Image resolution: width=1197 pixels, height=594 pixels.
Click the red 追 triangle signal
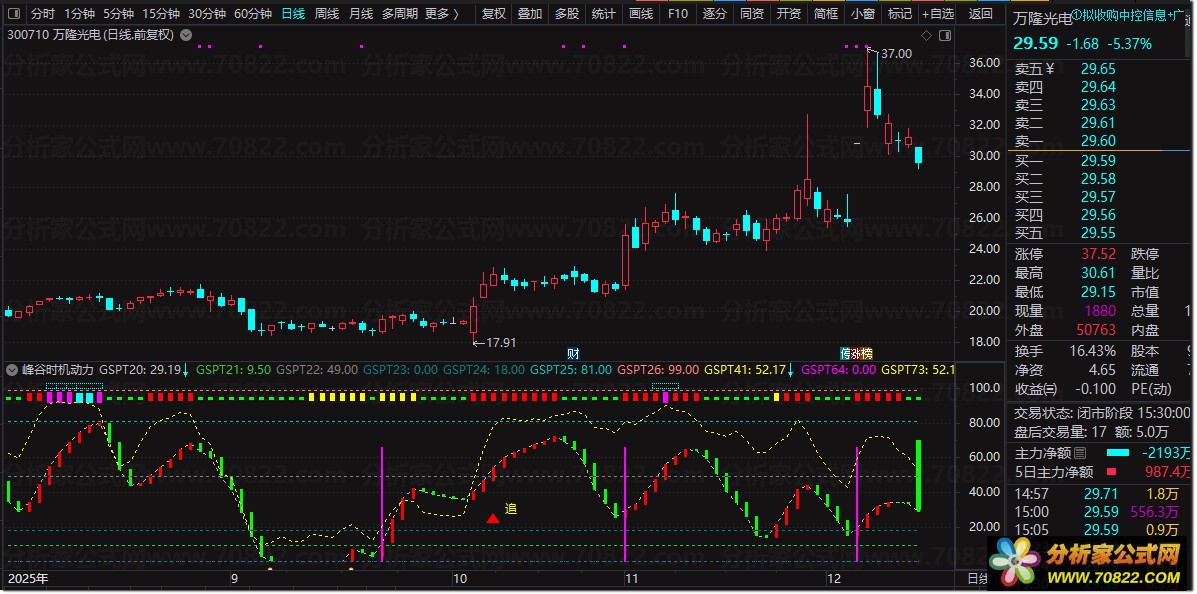tap(493, 518)
